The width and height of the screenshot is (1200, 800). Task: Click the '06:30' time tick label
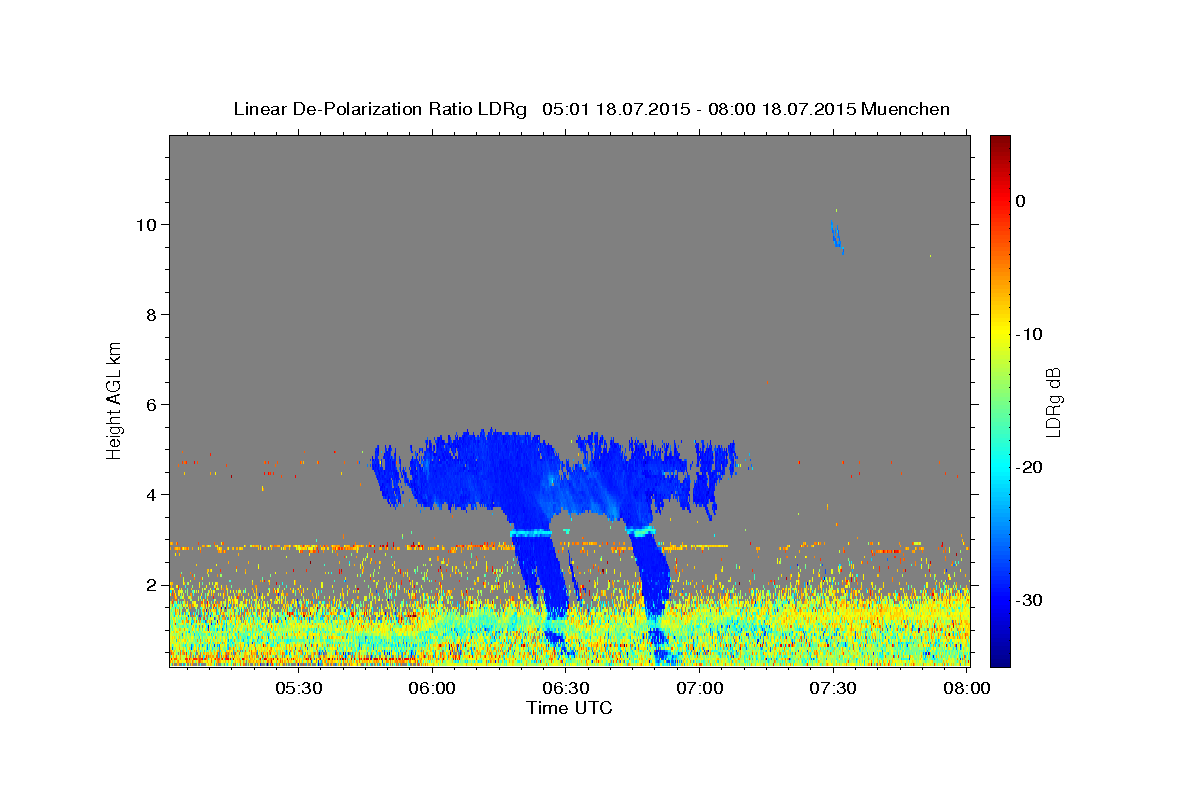566,688
